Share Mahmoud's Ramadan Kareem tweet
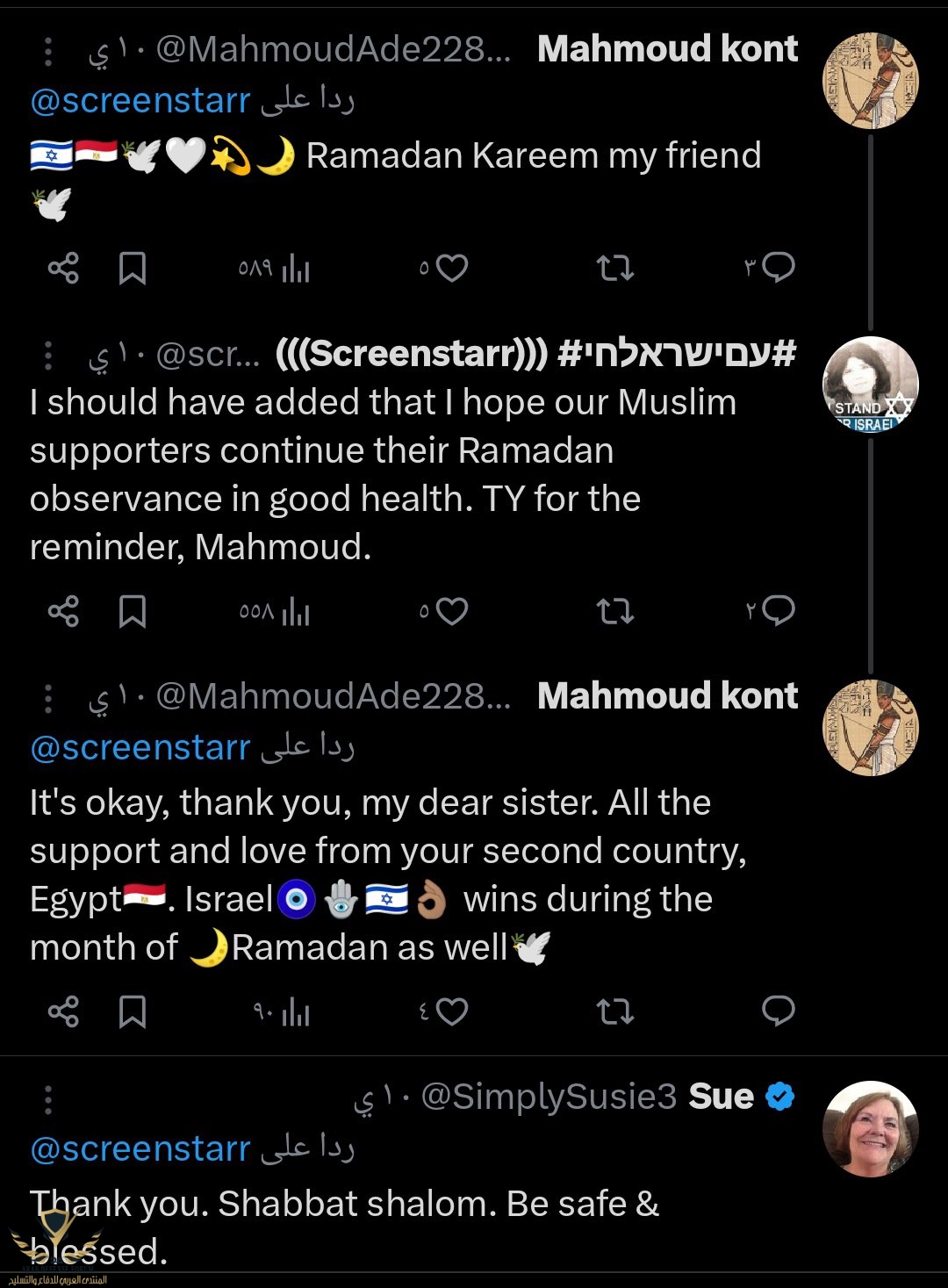Screen dimensions: 948x1288 point(63,268)
